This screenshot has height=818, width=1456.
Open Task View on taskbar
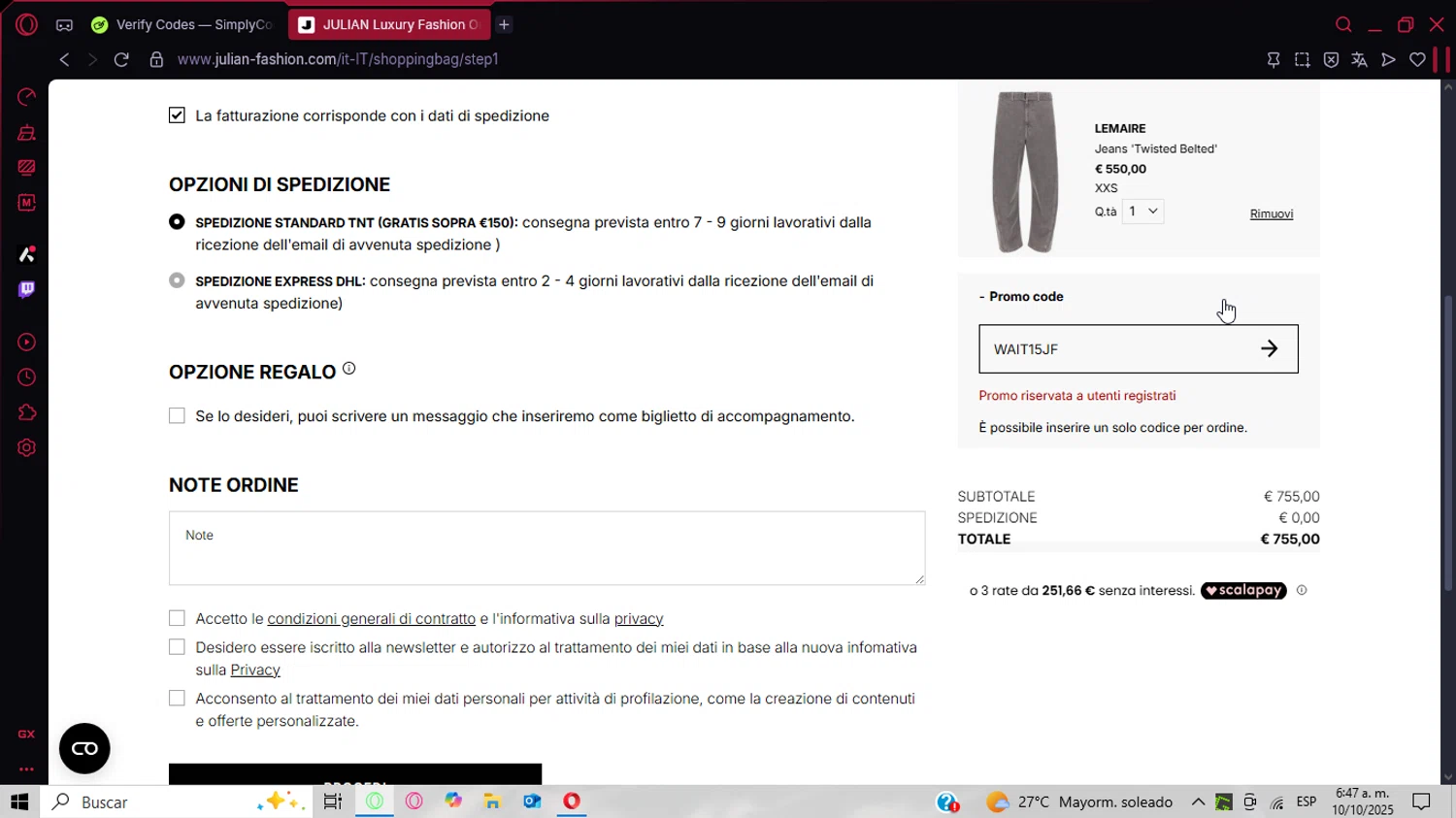pos(333,802)
